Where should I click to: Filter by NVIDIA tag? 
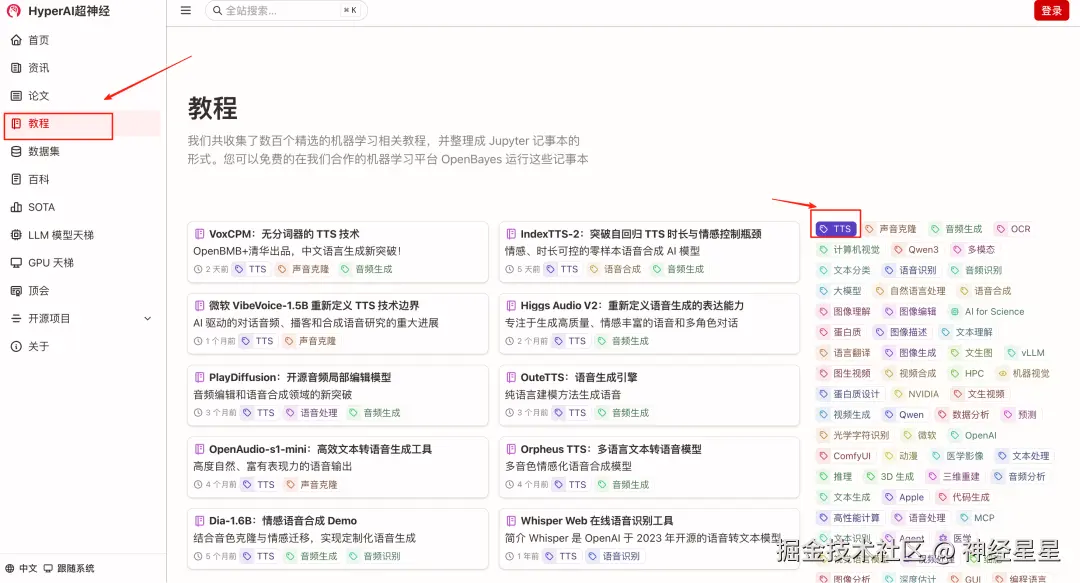pos(916,394)
